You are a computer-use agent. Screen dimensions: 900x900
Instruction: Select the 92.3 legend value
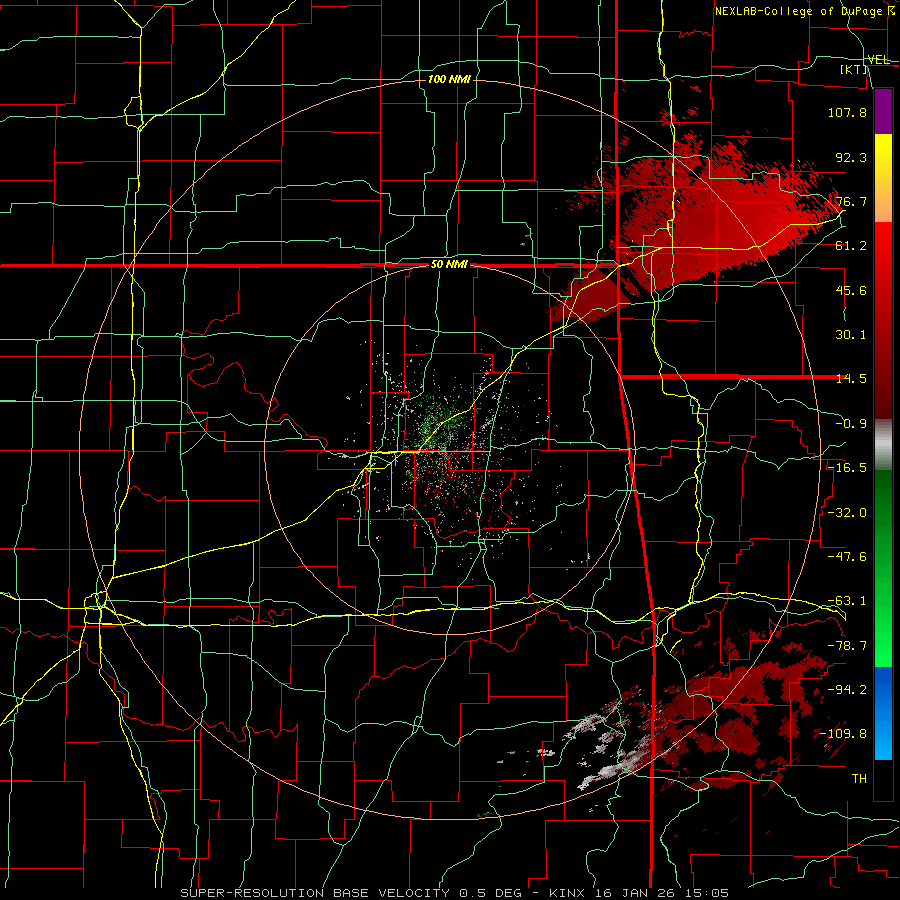[851, 157]
